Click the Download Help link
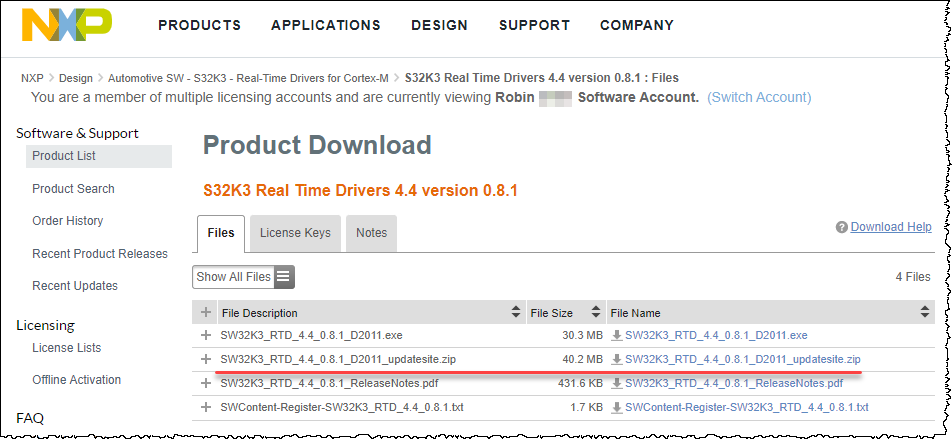The width and height of the screenshot is (952, 440). [891, 227]
